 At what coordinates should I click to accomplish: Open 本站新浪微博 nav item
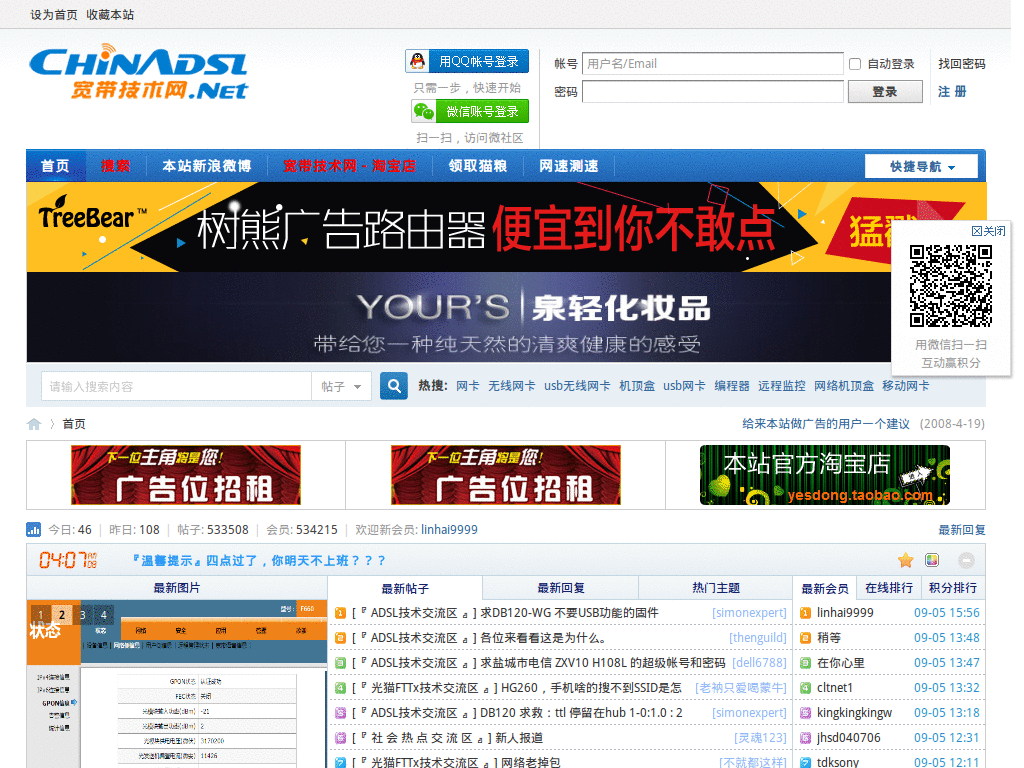pos(206,166)
